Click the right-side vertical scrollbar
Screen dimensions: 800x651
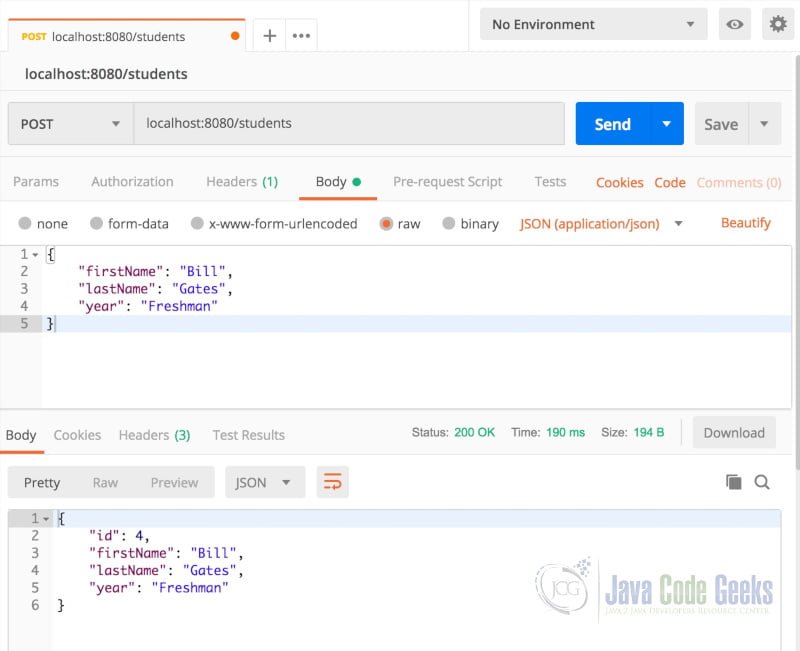tap(797, 260)
